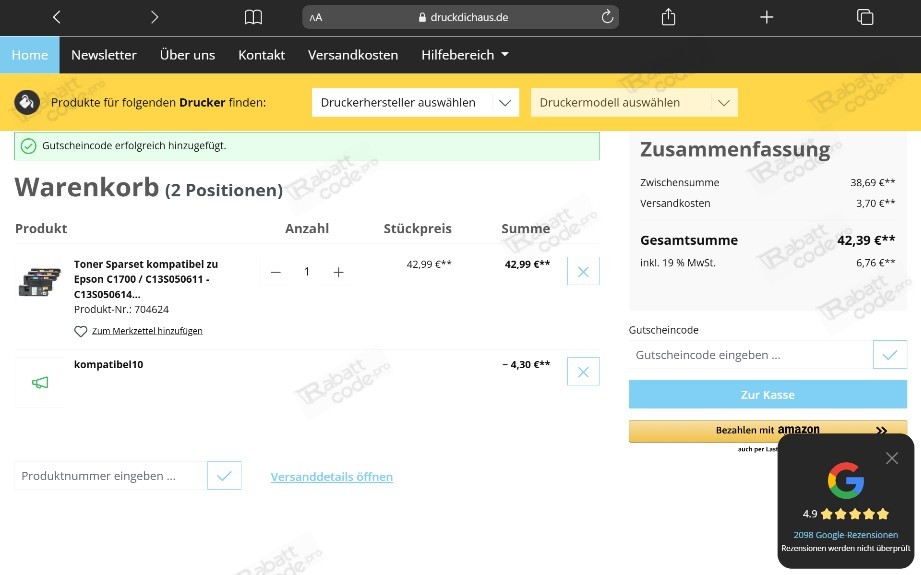Click the Google G logo
Screen dimensions: 921x575
(846, 480)
